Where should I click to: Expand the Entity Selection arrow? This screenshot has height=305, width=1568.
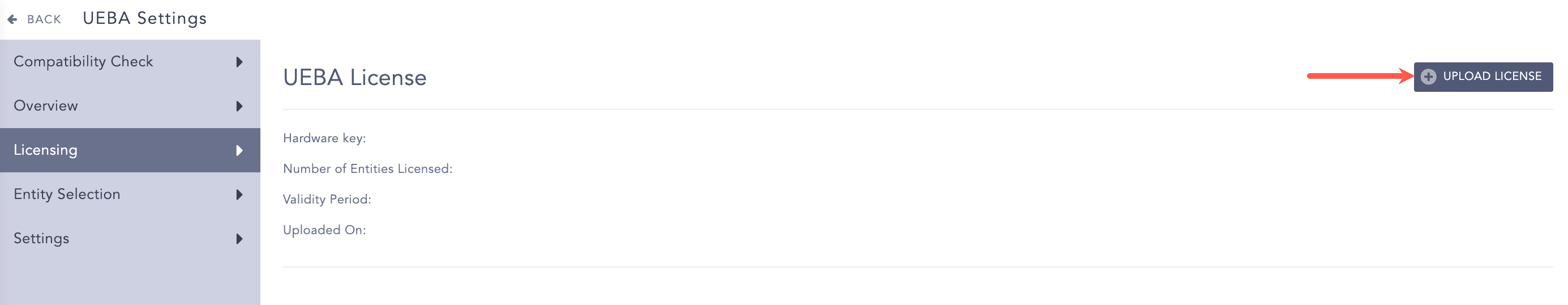pos(239,194)
